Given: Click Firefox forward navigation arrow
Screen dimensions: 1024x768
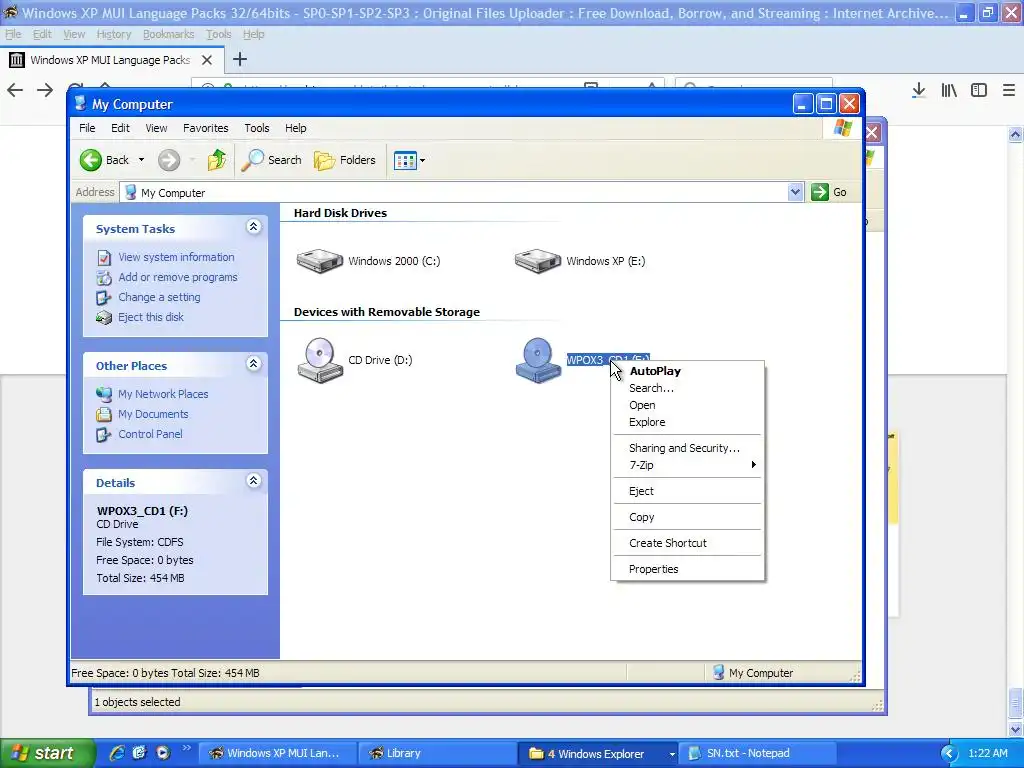Looking at the screenshot, I should tap(45, 90).
